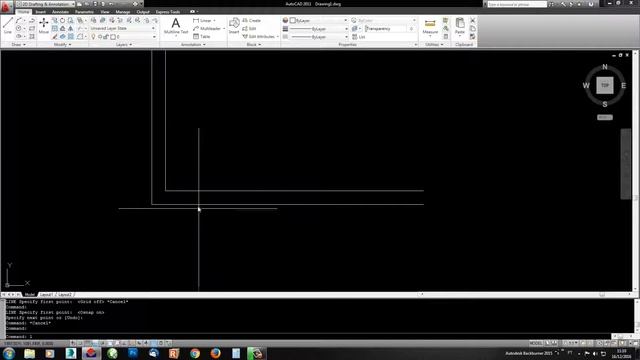Click the Paste clipboard icon
This screenshot has height=360, width=640.
click(x=460, y=26)
